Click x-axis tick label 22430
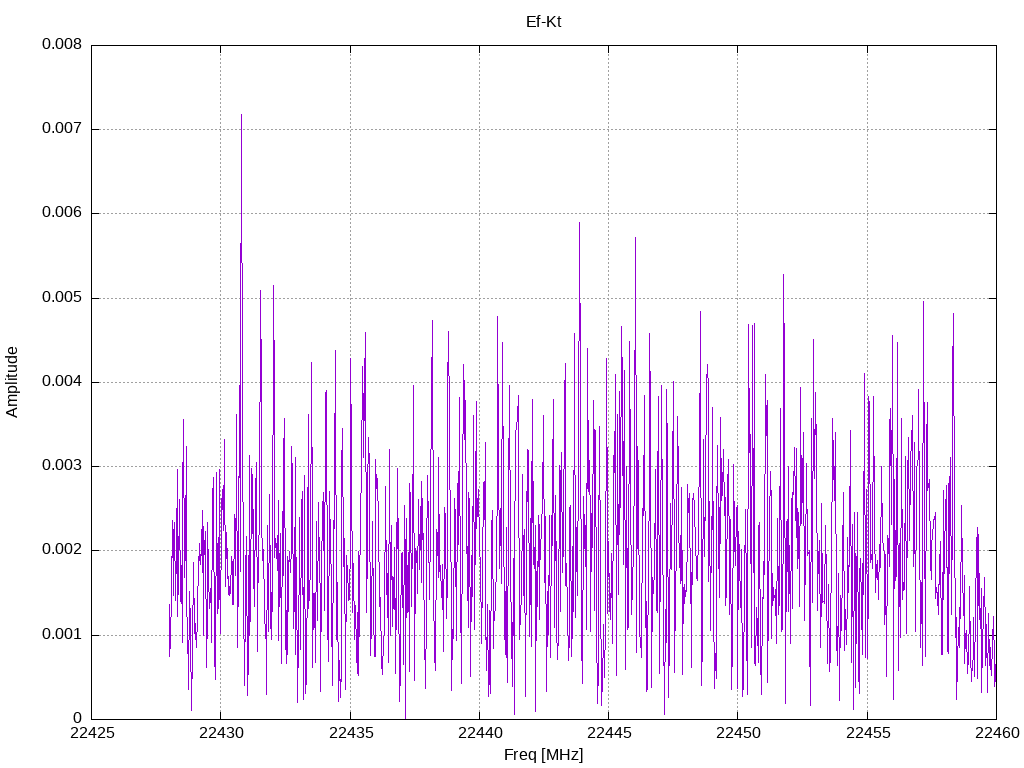 click(x=221, y=733)
